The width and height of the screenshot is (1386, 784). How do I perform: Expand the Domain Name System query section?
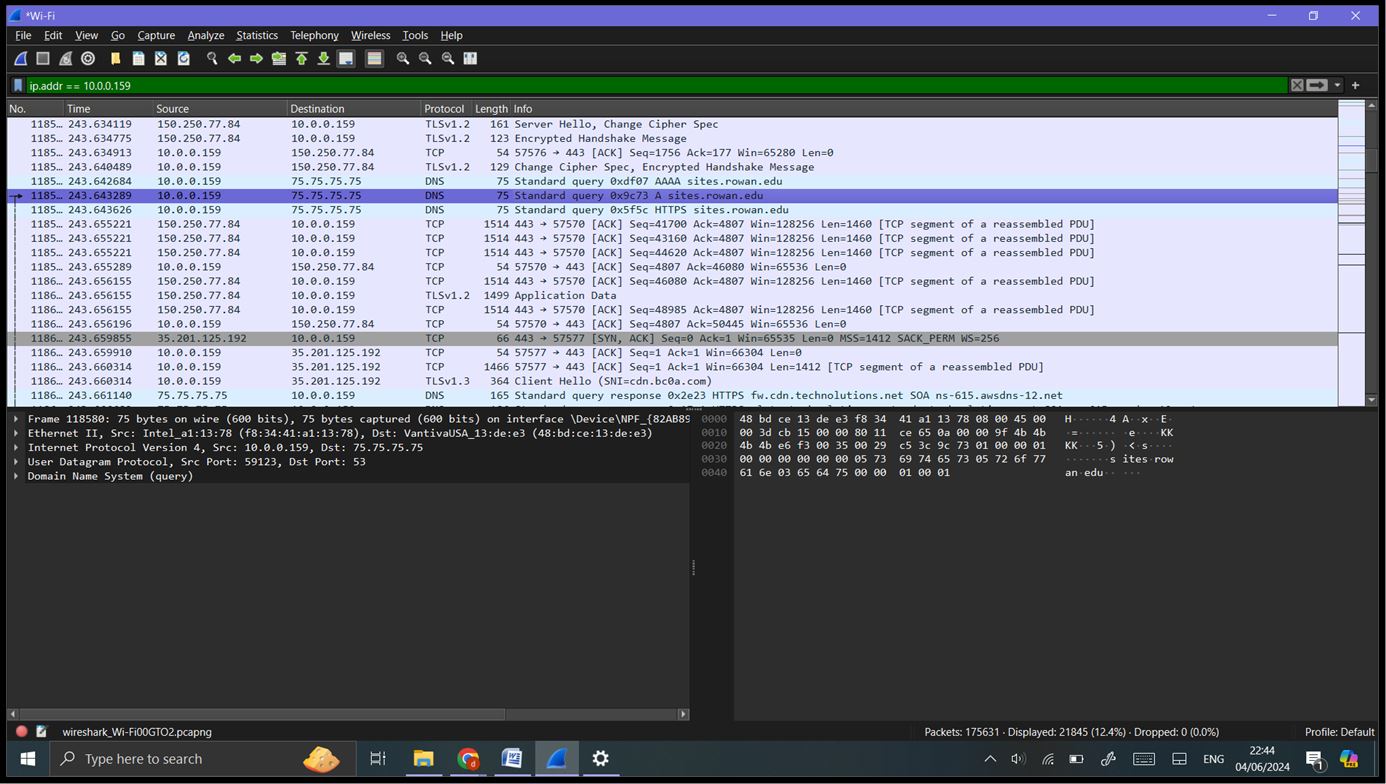point(16,476)
